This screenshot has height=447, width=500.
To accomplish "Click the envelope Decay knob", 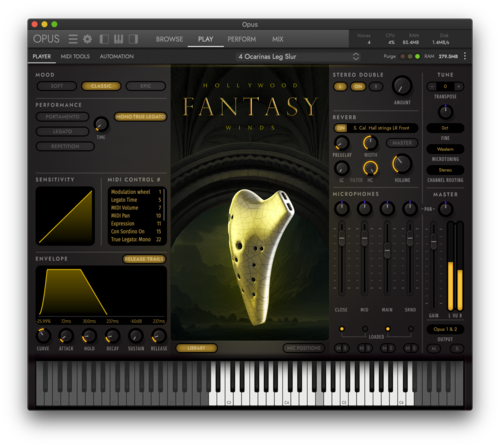I will tap(112, 336).
